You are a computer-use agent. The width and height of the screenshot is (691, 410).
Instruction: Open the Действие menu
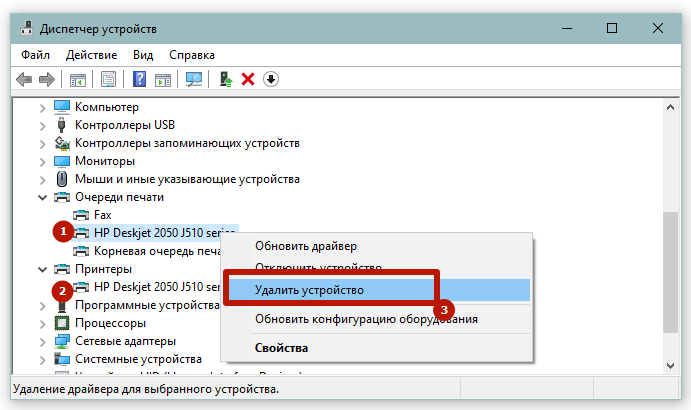91,55
